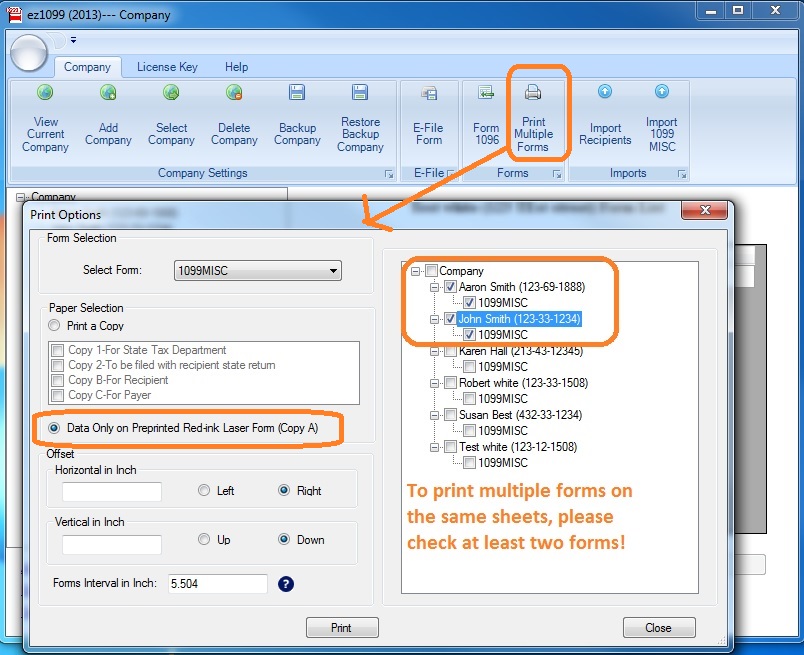804x655 pixels.
Task: Open E-File group dialog launcher
Action: pos(451,174)
